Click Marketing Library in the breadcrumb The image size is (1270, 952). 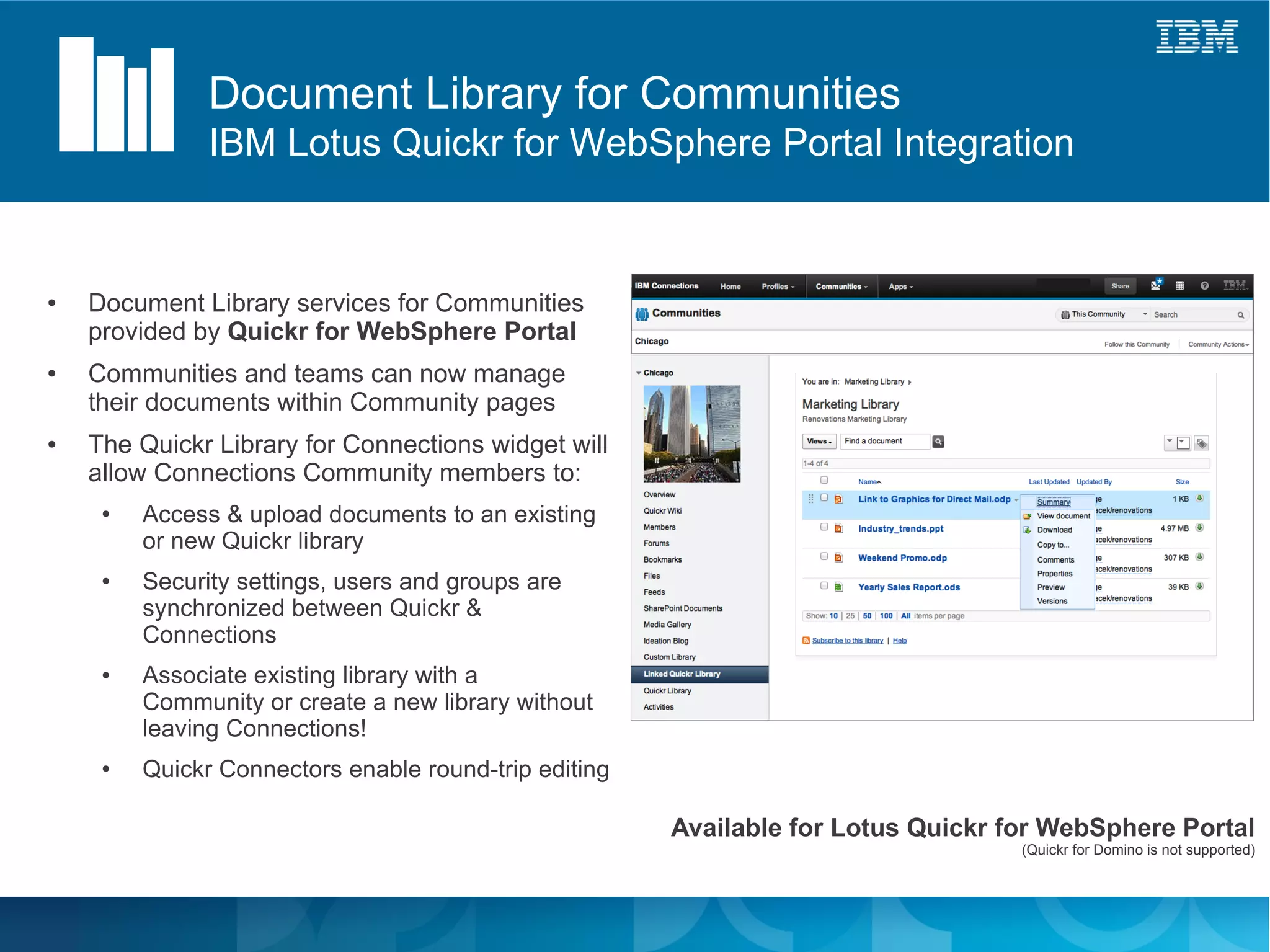[x=874, y=381]
